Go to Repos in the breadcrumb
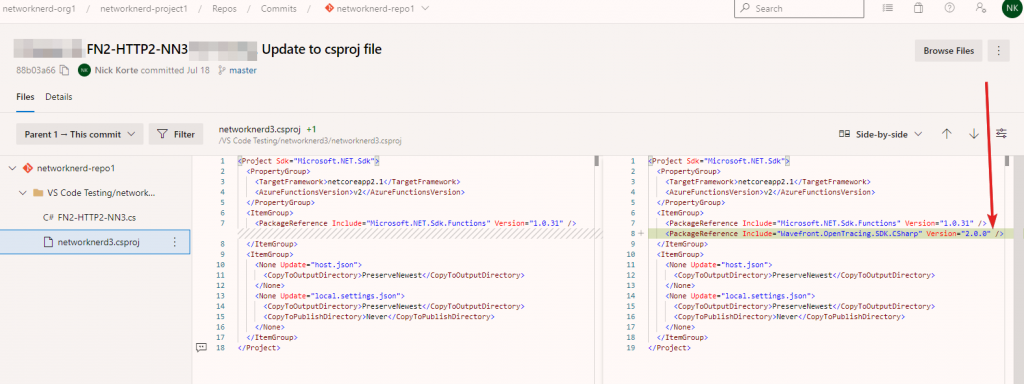The width and height of the screenshot is (1024, 384). click(225, 8)
